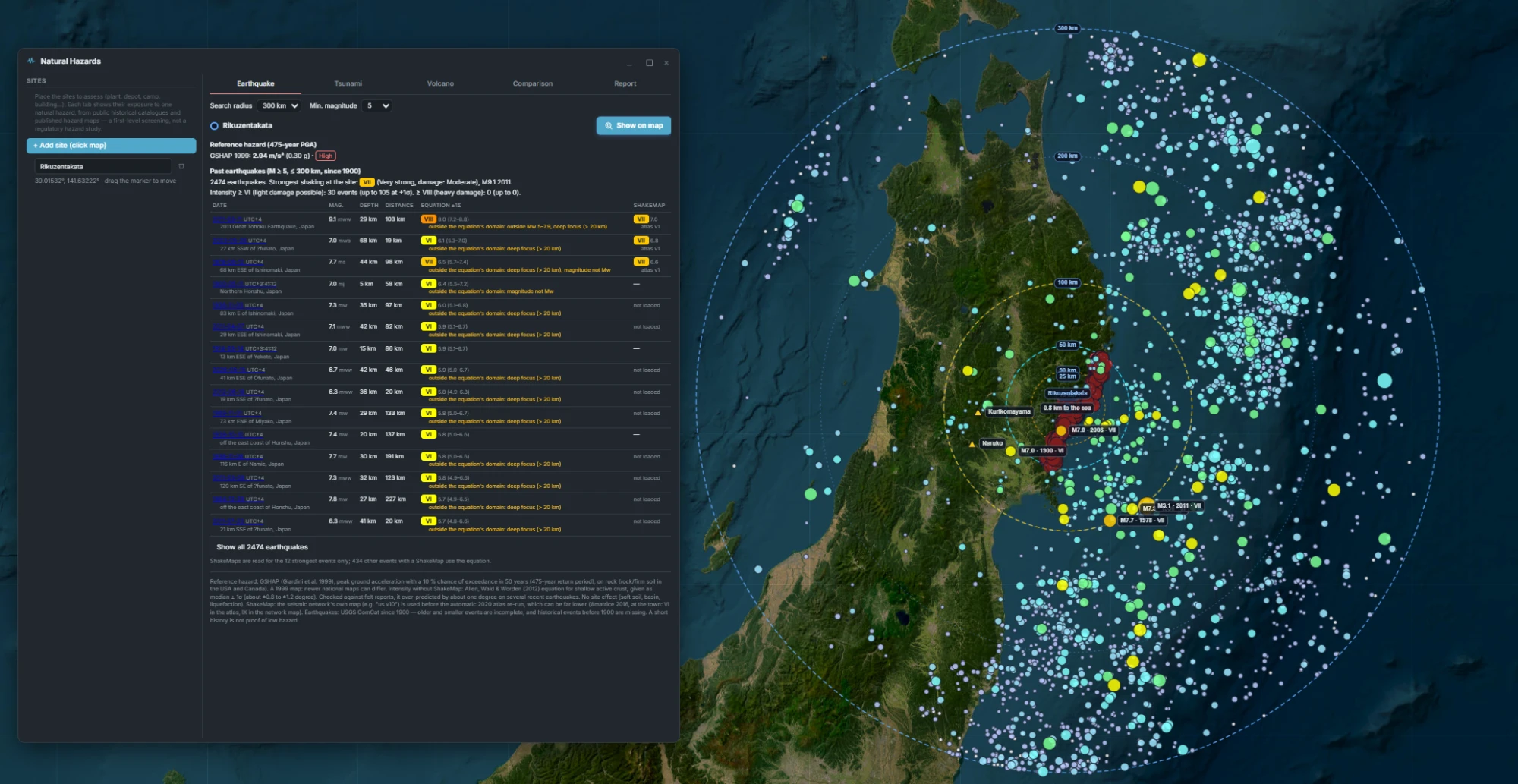Viewport: 1518px width, 784px height.
Task: Click the Naruko text label on map
Action: 992,443
